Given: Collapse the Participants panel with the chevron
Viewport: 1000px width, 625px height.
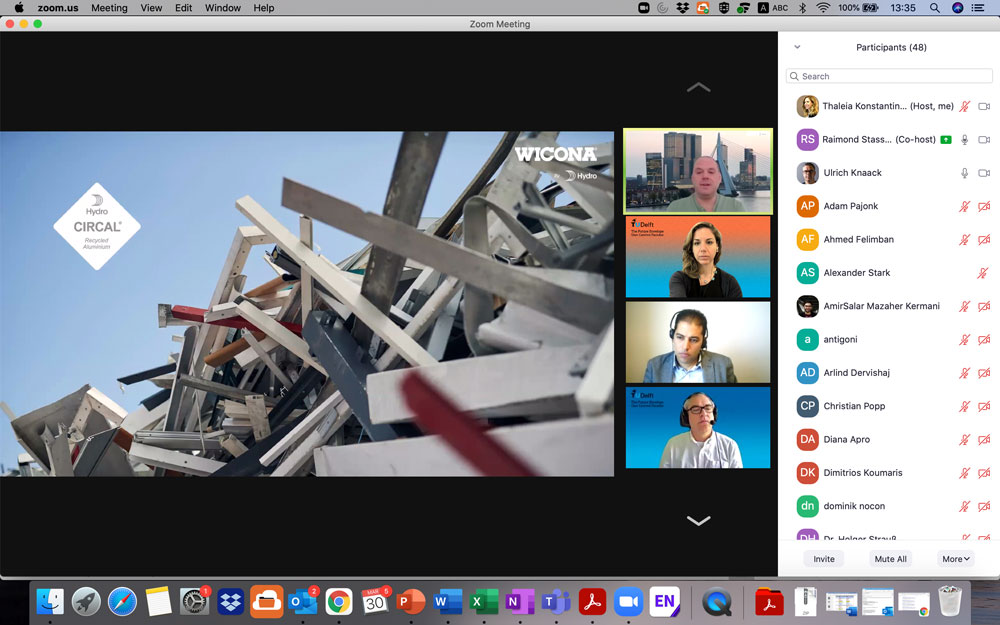Looking at the screenshot, I should click(x=797, y=47).
